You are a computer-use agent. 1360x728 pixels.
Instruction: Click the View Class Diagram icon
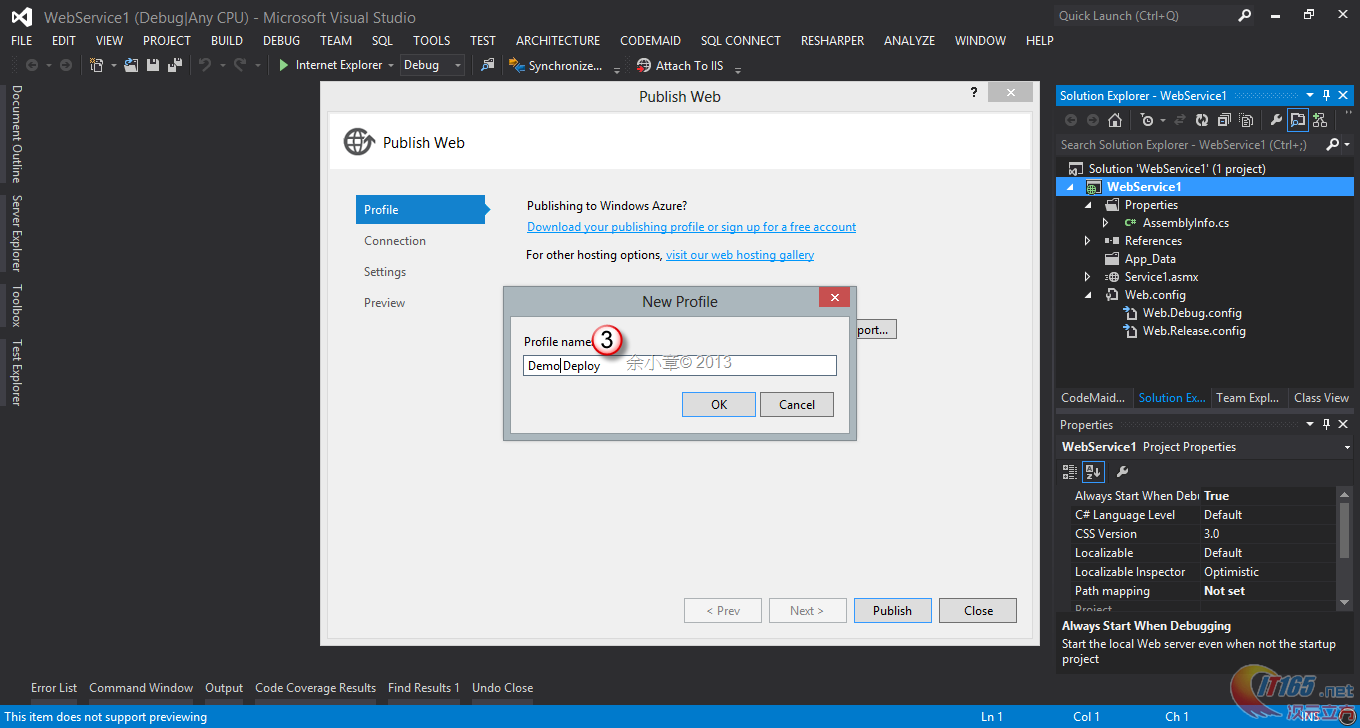pos(1320,120)
